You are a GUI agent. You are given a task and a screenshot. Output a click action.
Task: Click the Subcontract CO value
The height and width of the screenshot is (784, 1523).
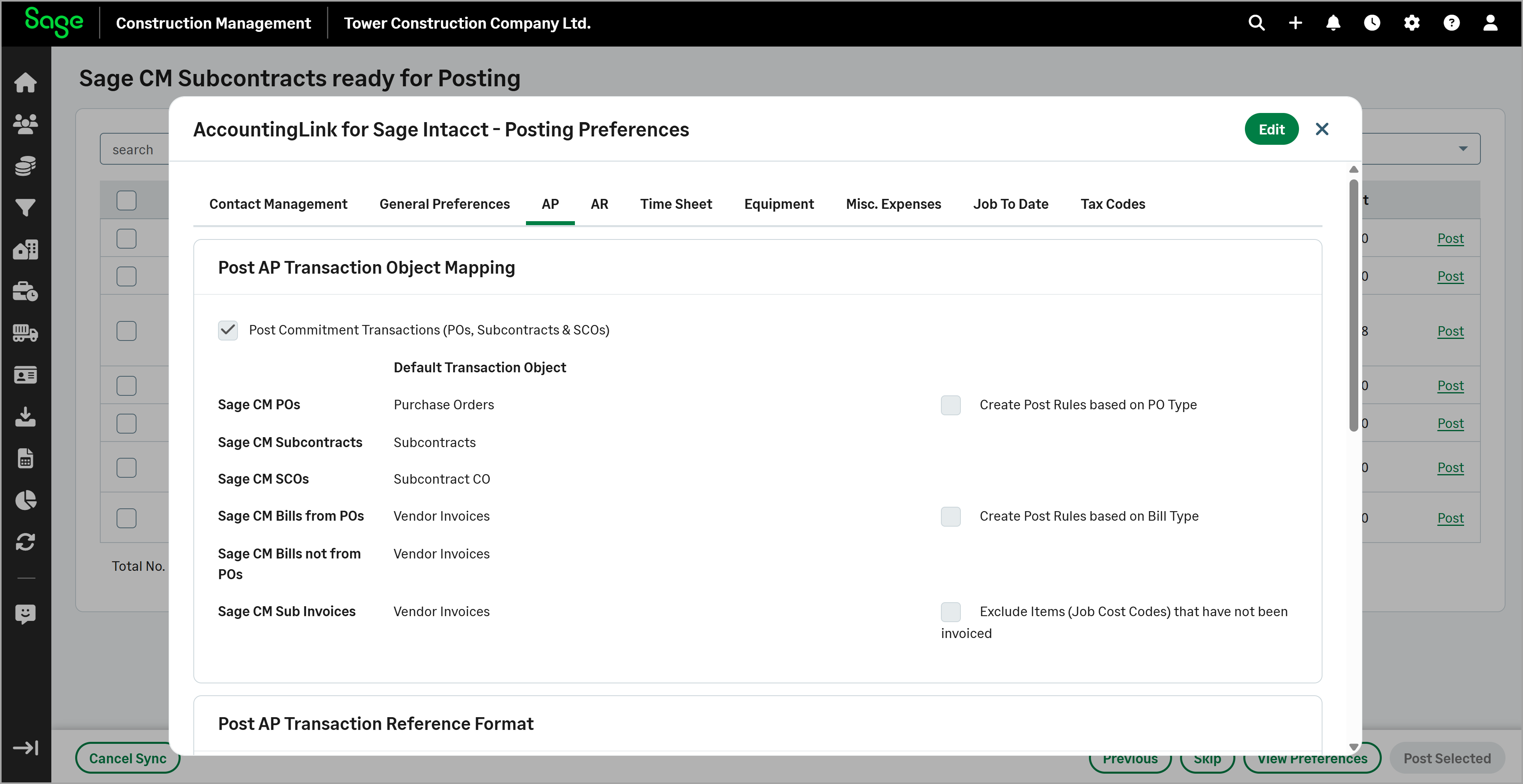pos(442,479)
